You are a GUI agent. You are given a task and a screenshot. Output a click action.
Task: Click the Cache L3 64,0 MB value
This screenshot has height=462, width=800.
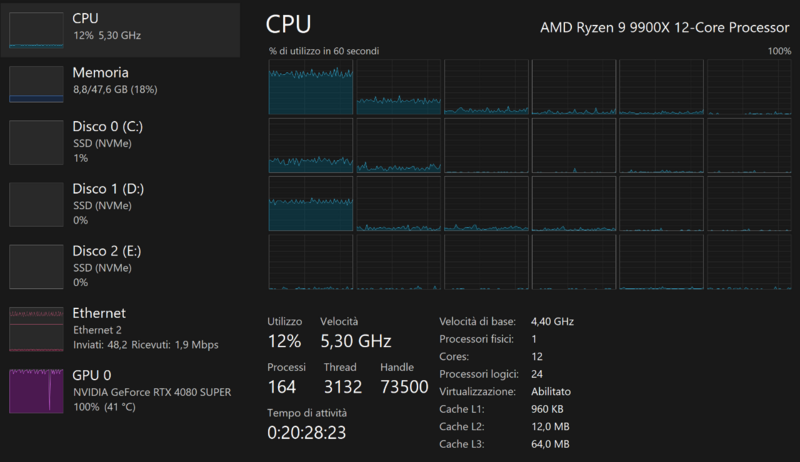(x=550, y=444)
